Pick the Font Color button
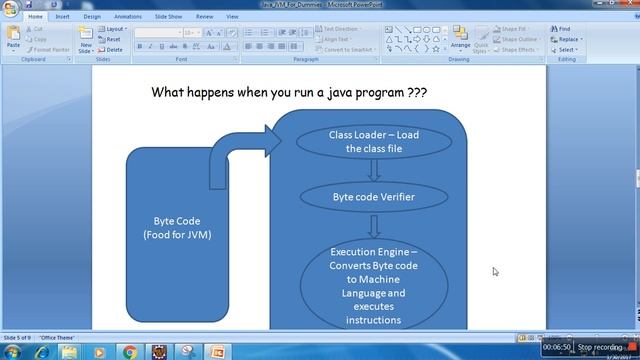Screen dimensions: 640x360 (x=227, y=47)
